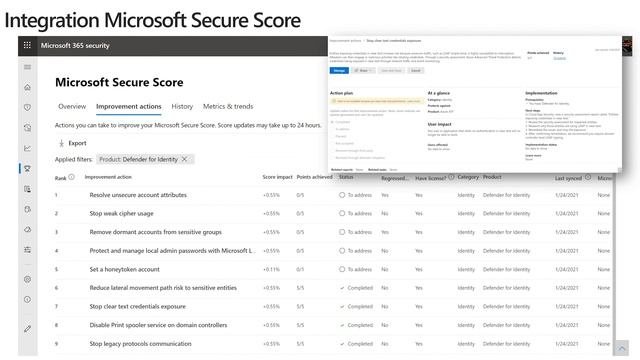
Task: Click the info icon beside Last synced
Action: pyautogui.click(x=588, y=177)
